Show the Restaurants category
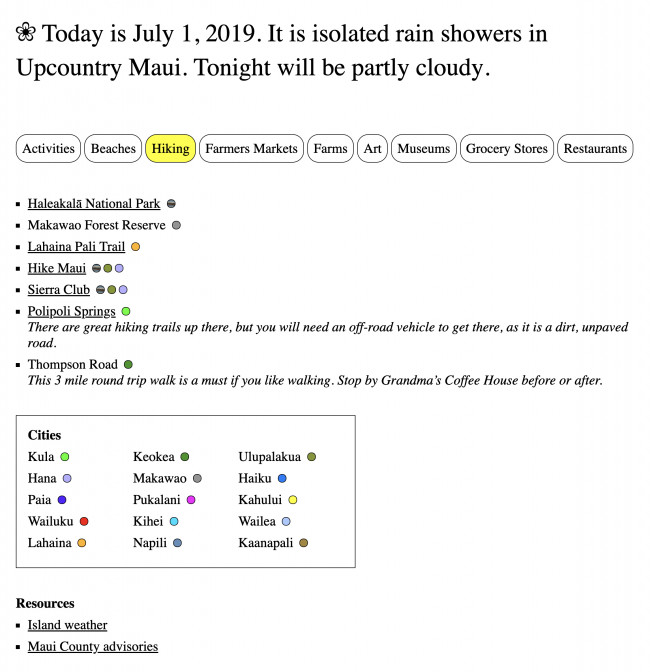 pyautogui.click(x=595, y=149)
